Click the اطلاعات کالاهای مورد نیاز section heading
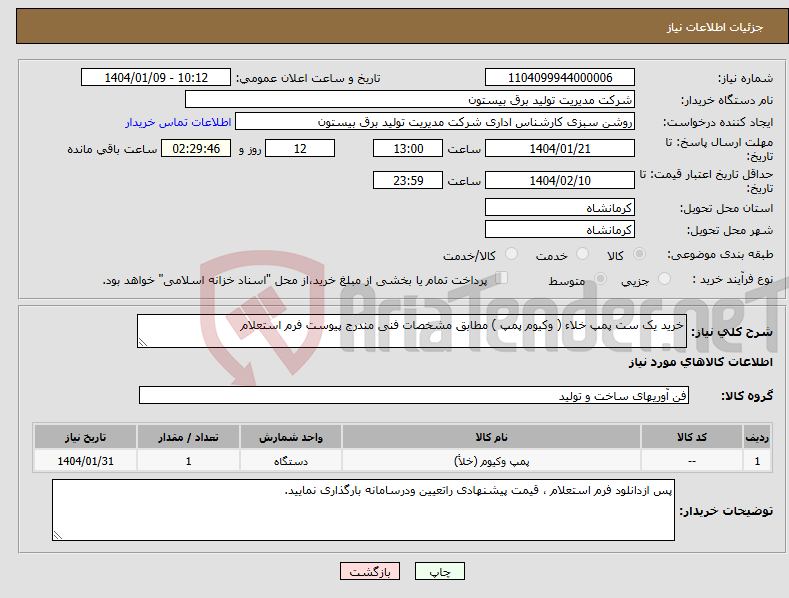789x598 pixels. pos(700,362)
